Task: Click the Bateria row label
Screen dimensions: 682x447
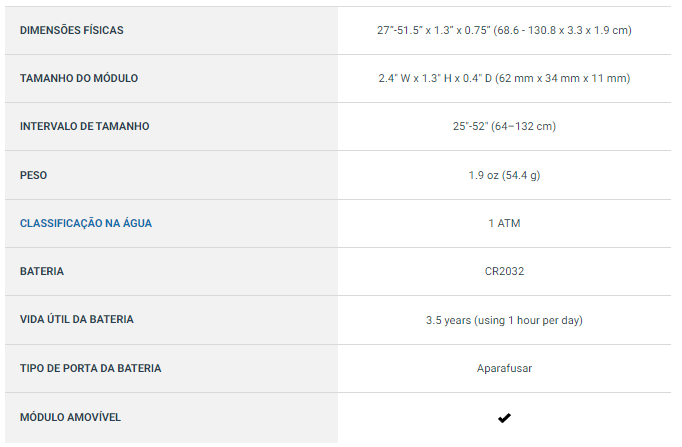Action: click(x=42, y=271)
